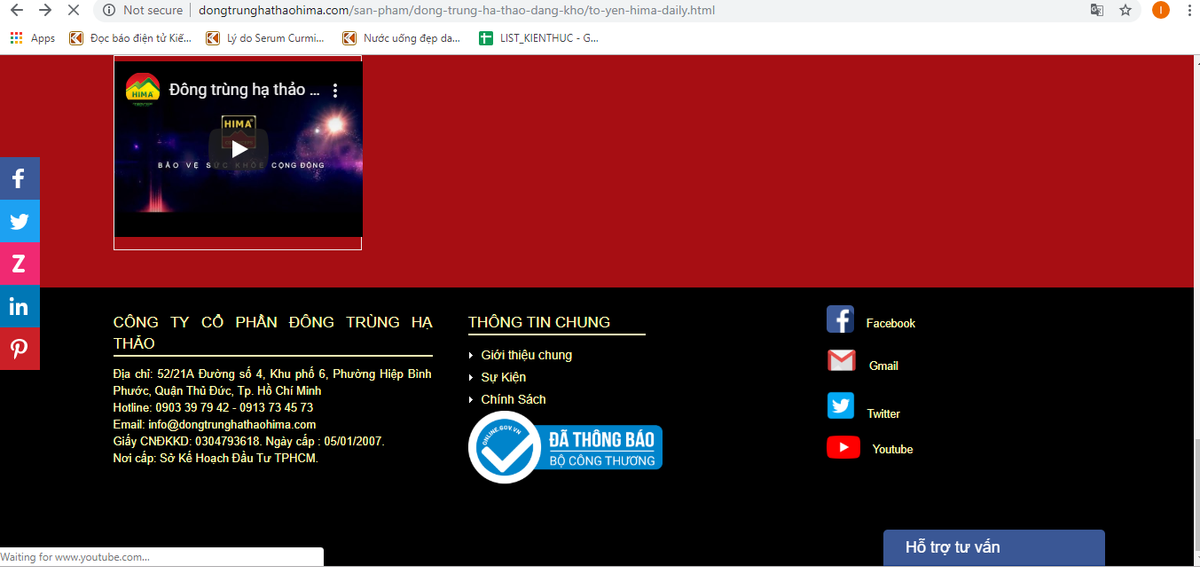Share via the Pinterest sidebar button
1200x567 pixels.
[x=20, y=348]
